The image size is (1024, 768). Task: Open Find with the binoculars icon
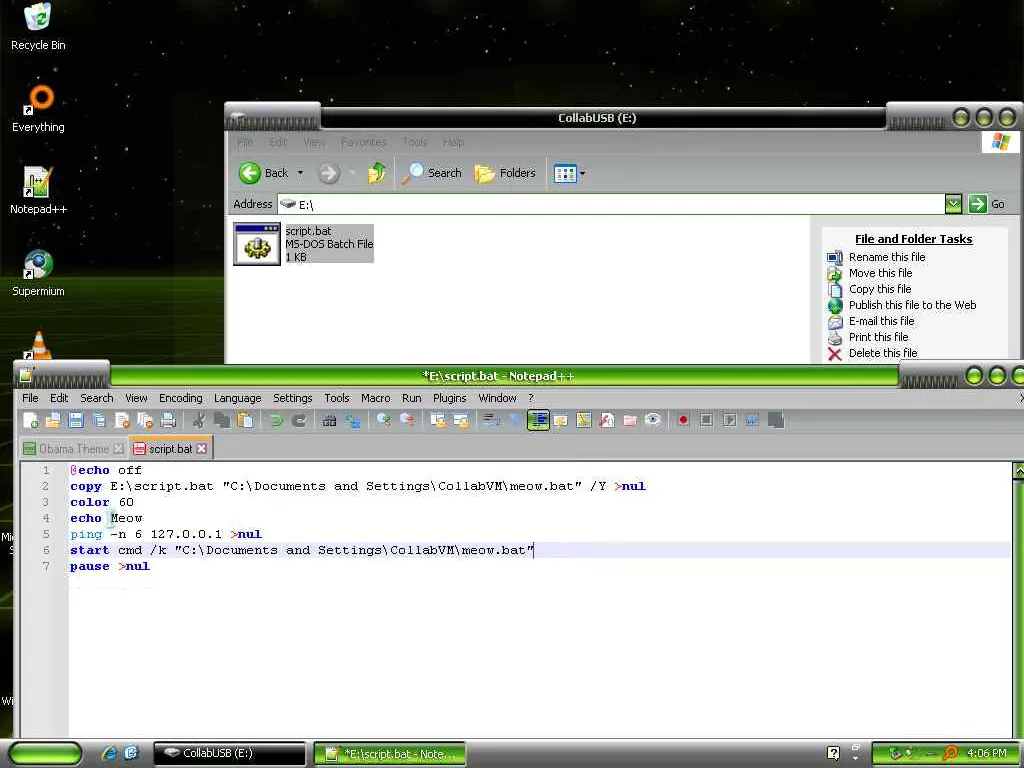click(x=329, y=421)
